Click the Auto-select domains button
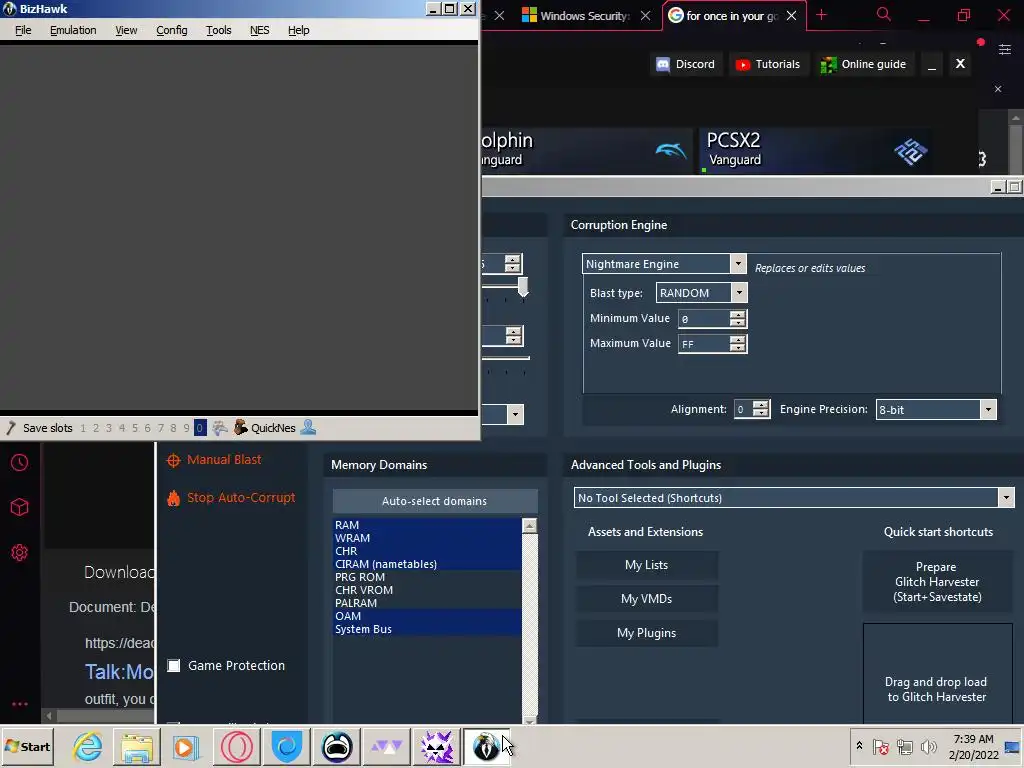 coord(434,501)
